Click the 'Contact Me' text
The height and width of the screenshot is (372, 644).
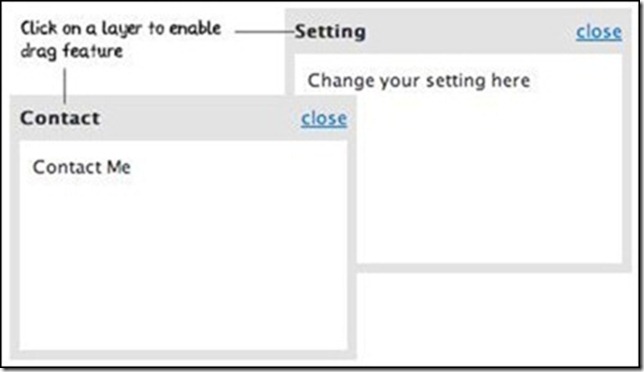pyautogui.click(x=82, y=167)
